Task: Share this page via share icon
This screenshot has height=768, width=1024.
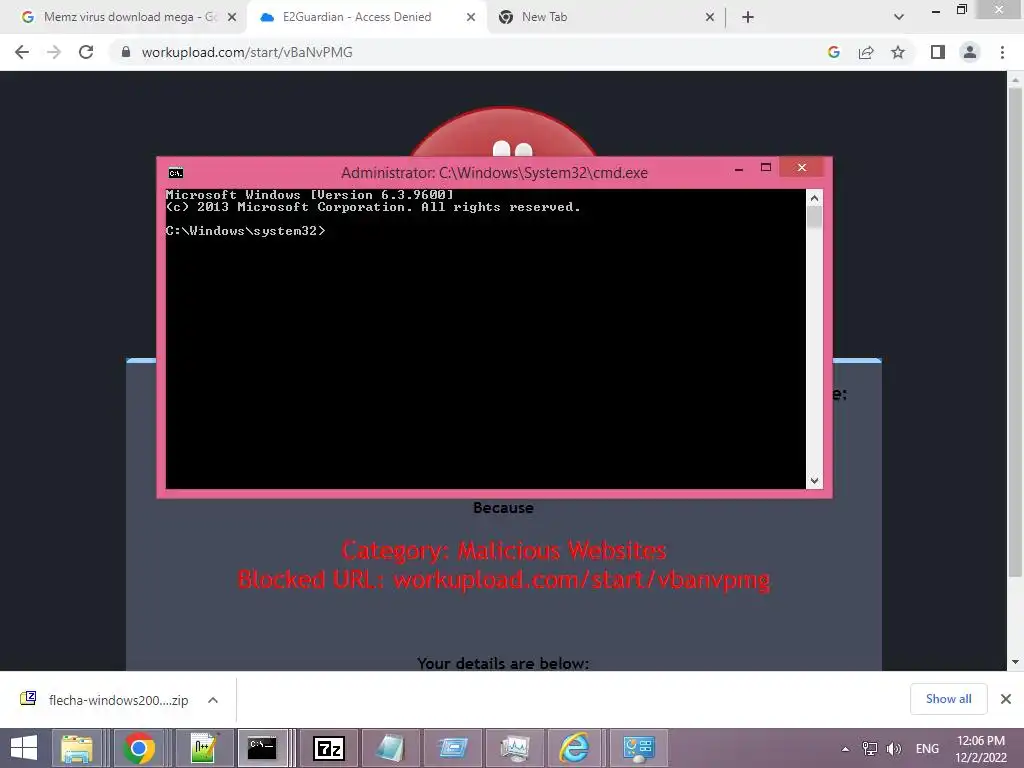Action: point(866,52)
